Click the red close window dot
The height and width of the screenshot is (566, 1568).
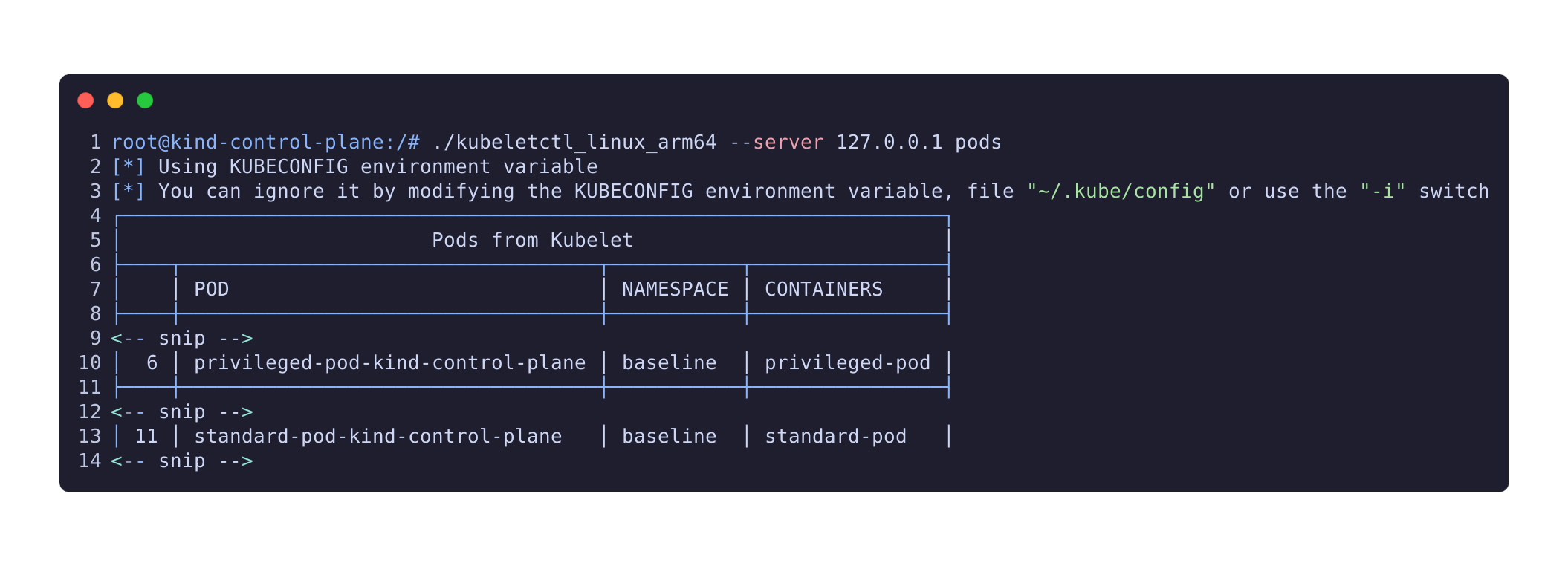(x=85, y=100)
